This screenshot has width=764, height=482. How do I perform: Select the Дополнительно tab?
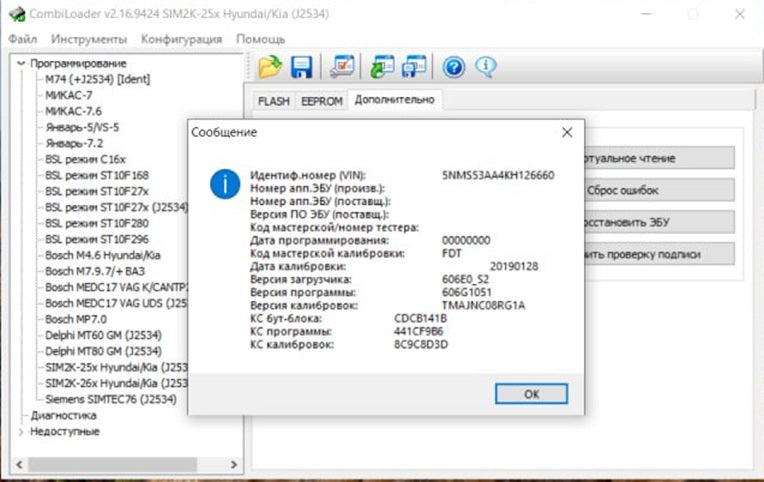[x=394, y=100]
